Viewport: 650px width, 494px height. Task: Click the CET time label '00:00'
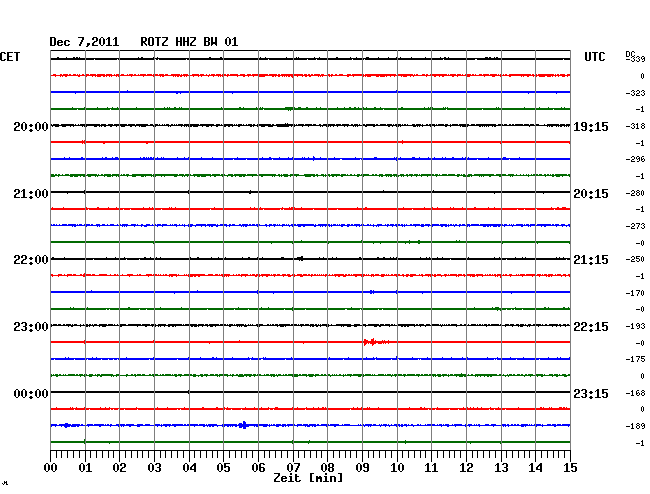(31, 393)
